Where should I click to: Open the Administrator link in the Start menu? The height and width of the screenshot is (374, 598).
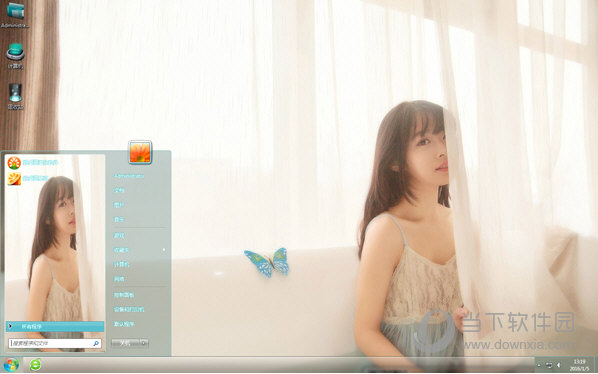(x=129, y=176)
